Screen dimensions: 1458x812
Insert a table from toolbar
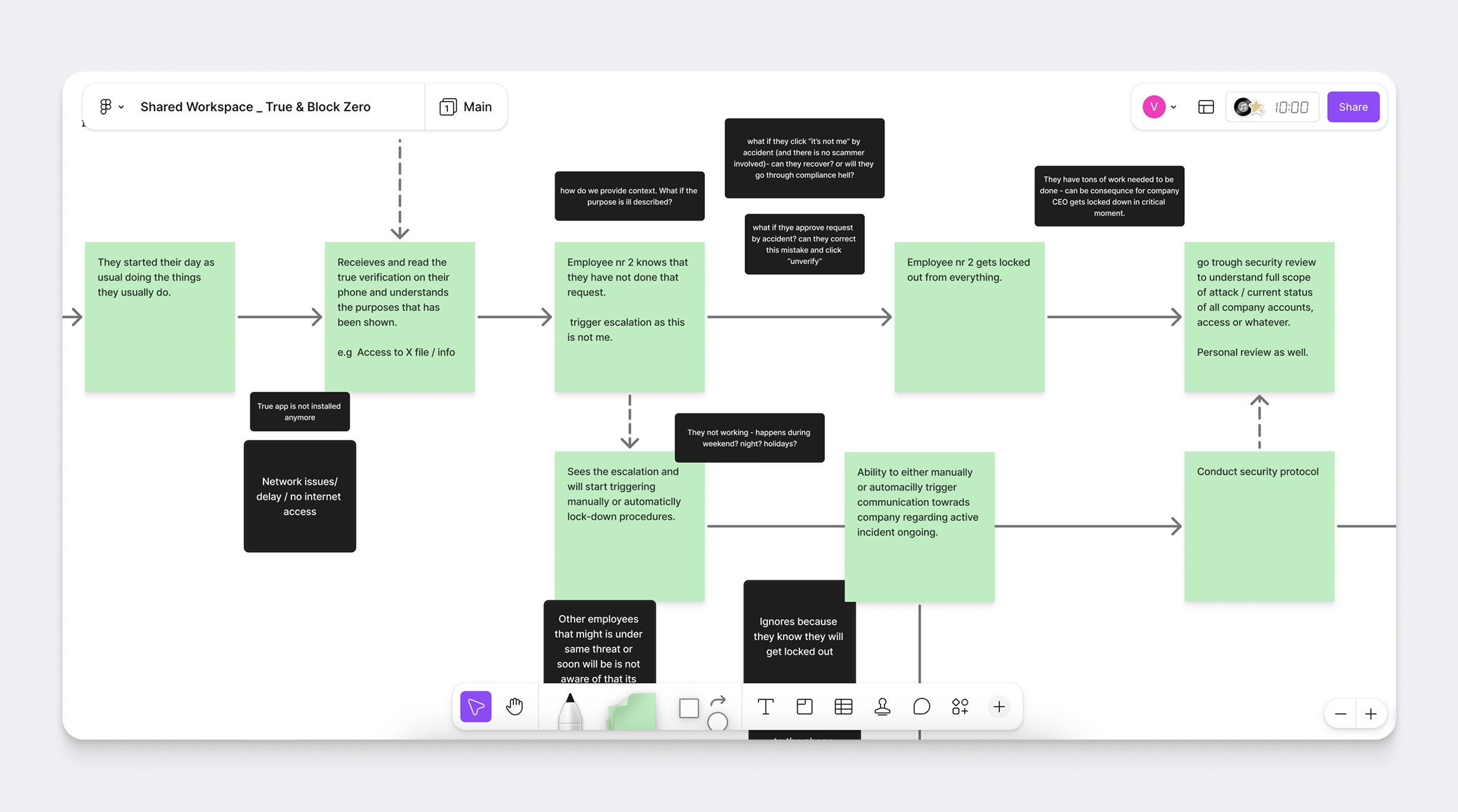[843, 706]
